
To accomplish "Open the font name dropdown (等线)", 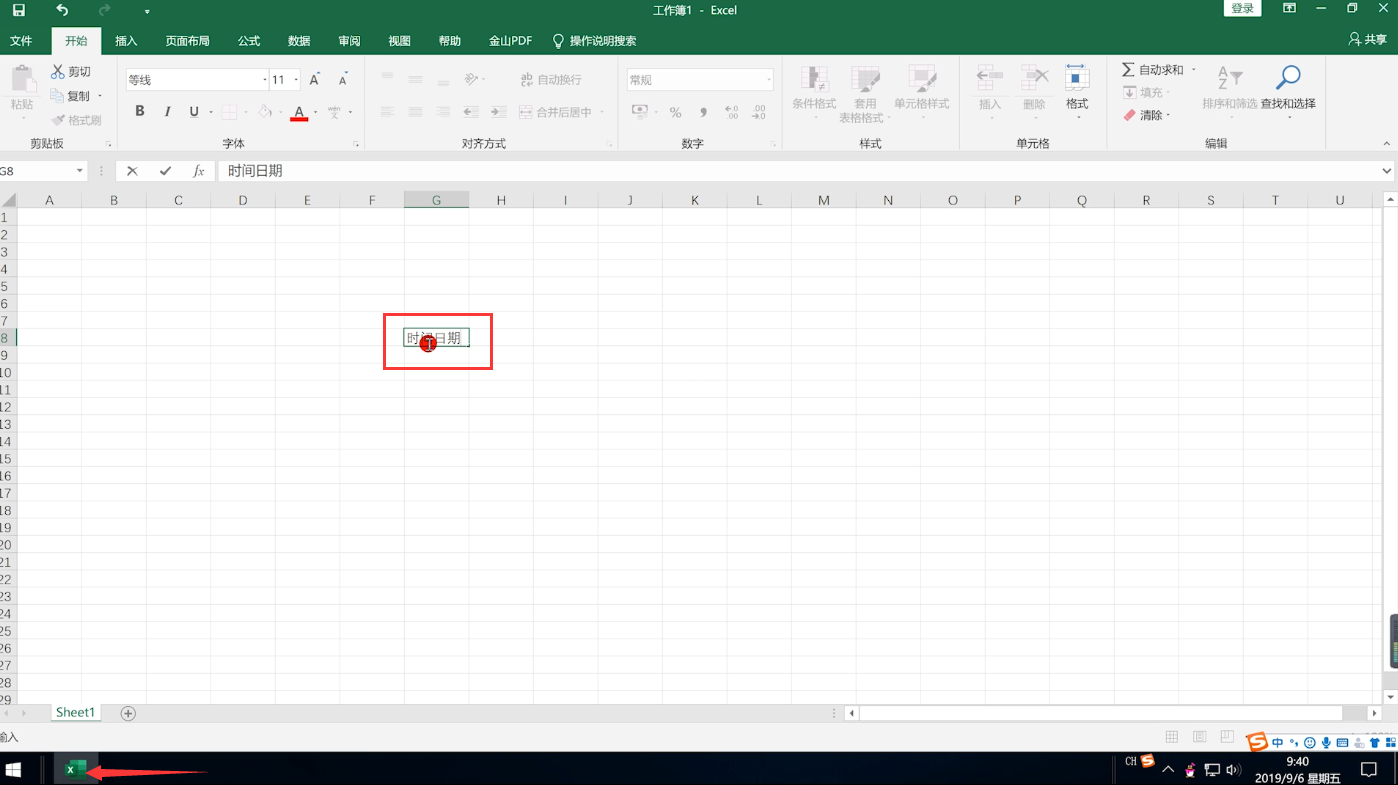I will click(x=265, y=80).
